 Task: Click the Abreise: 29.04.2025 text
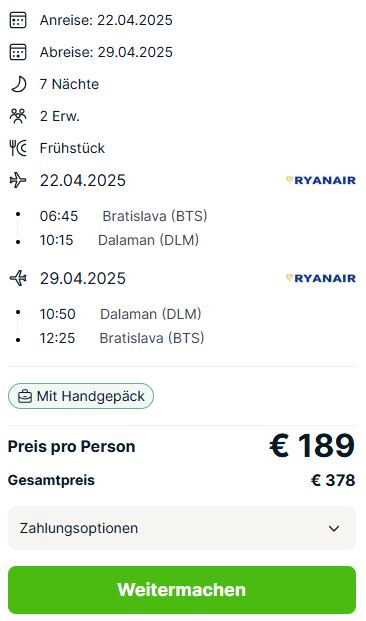tap(106, 52)
